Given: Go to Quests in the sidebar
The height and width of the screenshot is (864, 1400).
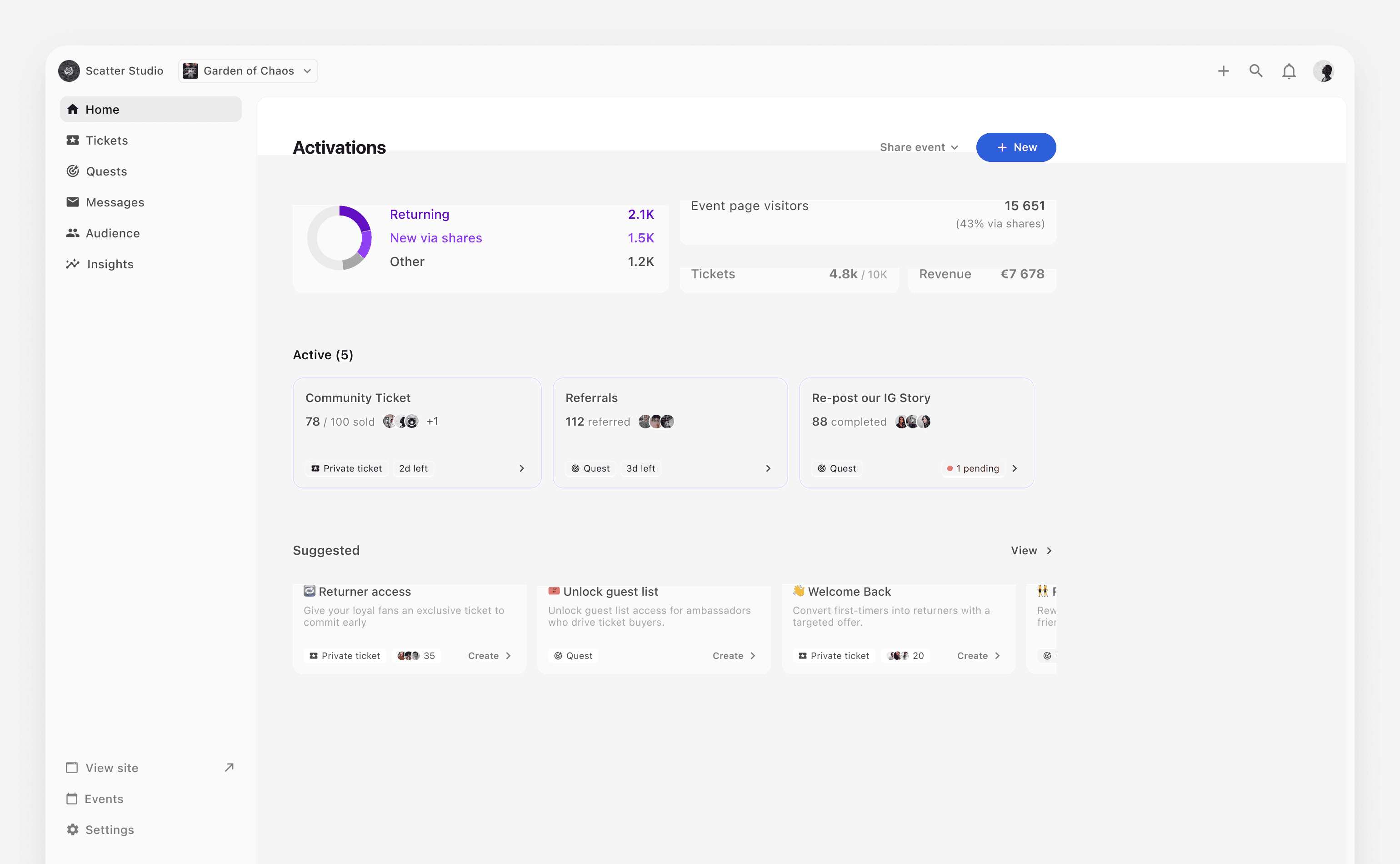Looking at the screenshot, I should point(106,171).
